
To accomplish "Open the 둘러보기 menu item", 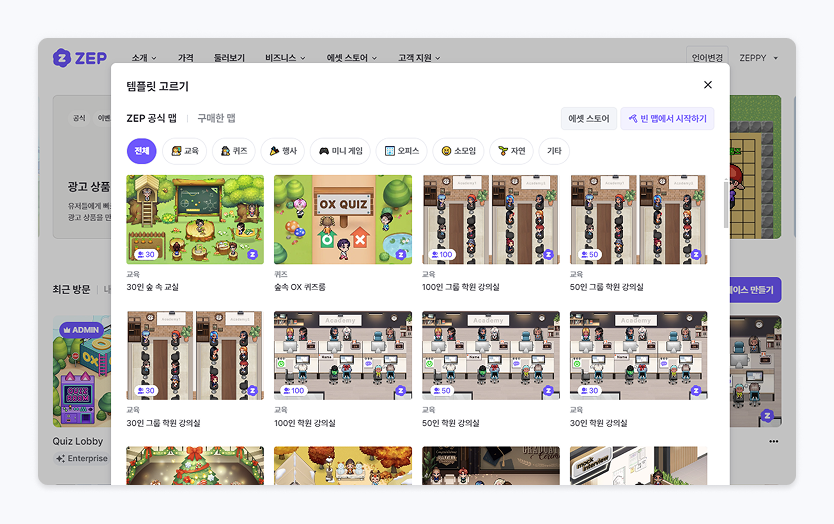I will pyautogui.click(x=229, y=57).
